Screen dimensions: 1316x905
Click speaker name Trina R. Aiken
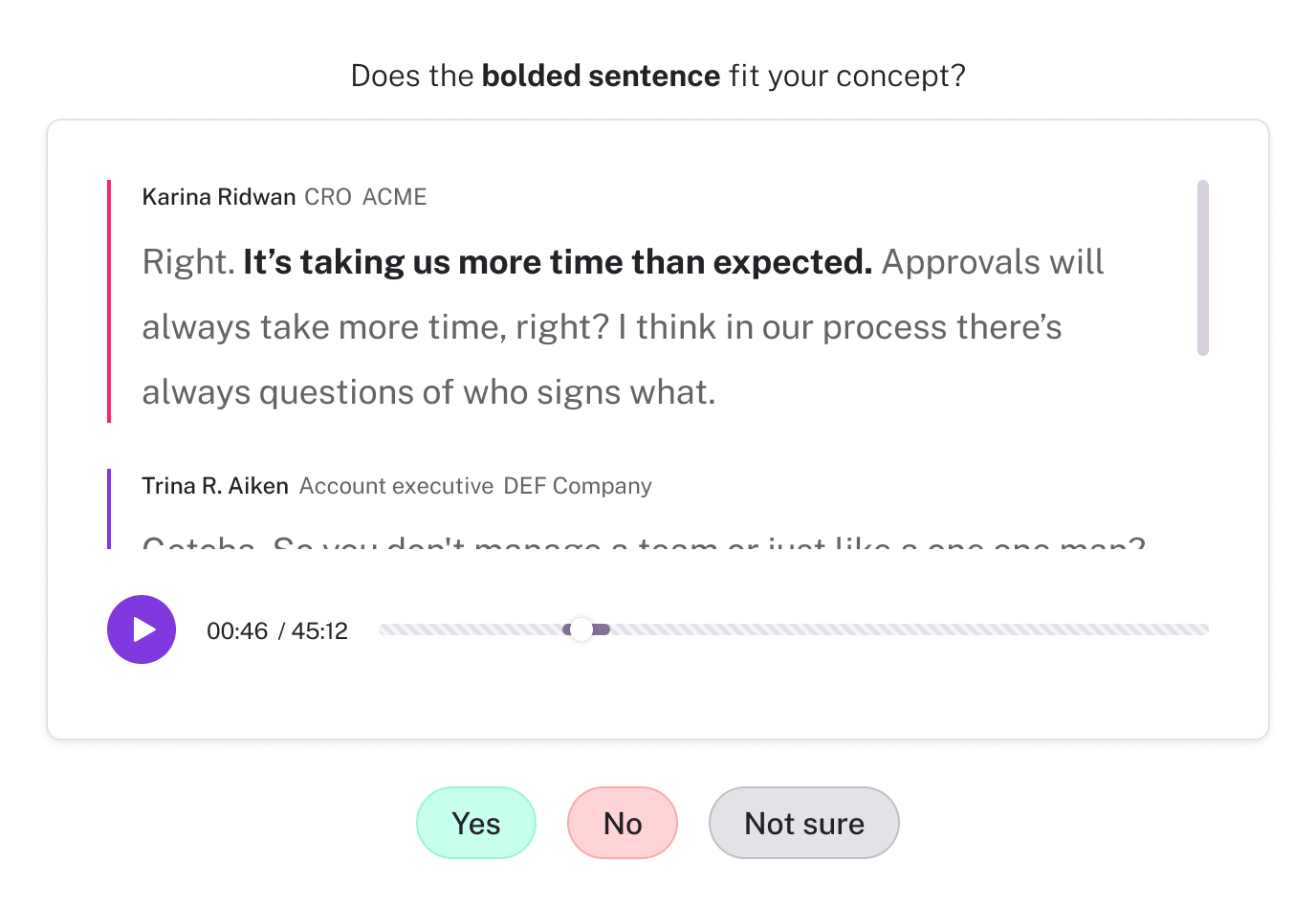click(x=215, y=486)
